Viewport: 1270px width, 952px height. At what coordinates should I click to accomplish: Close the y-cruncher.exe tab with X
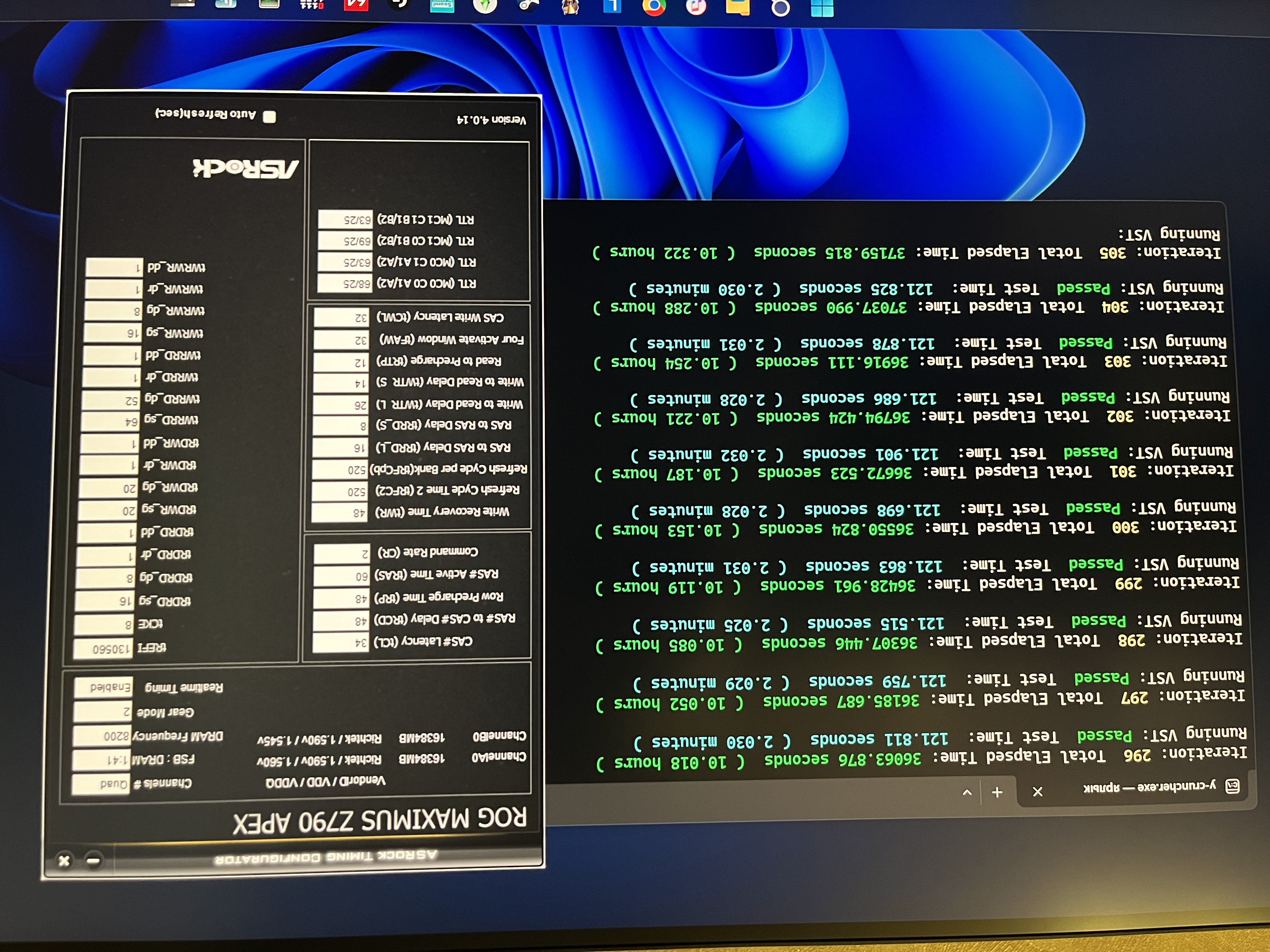(x=1038, y=791)
